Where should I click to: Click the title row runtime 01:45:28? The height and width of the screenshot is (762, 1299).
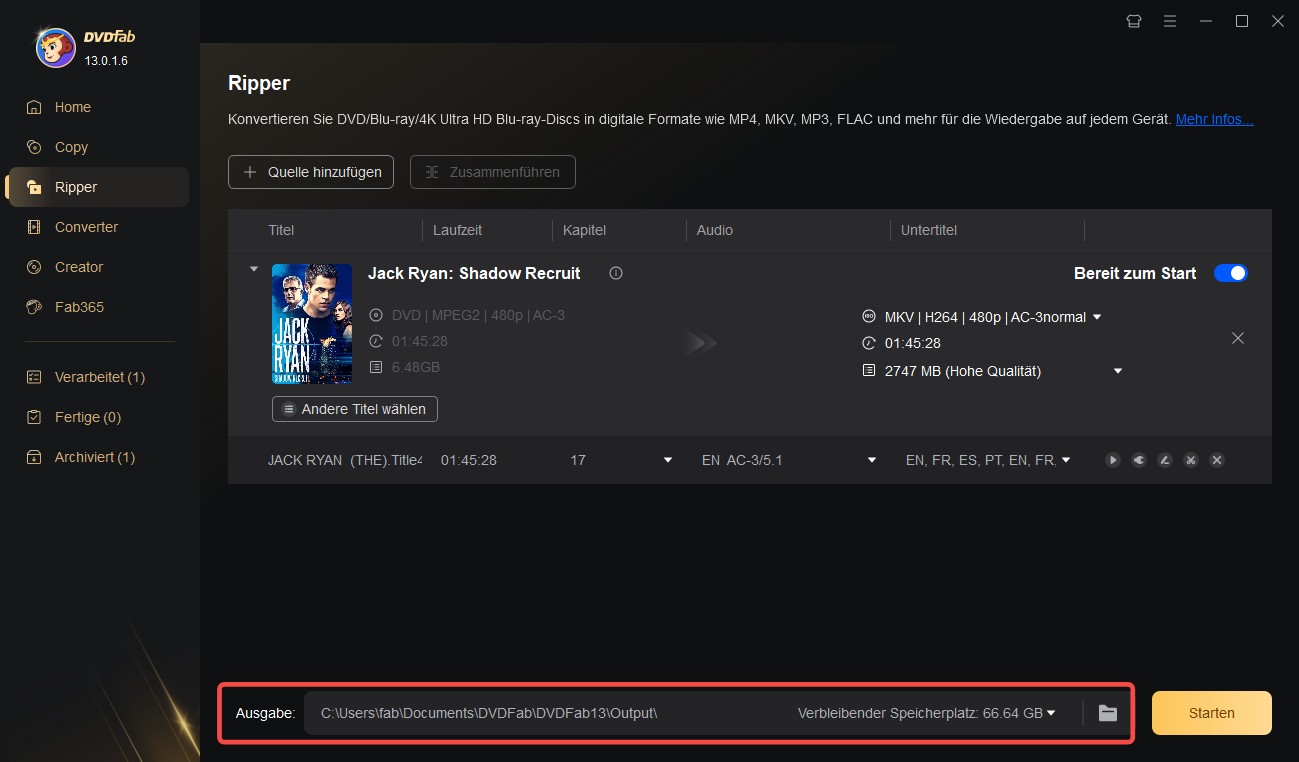click(x=469, y=460)
